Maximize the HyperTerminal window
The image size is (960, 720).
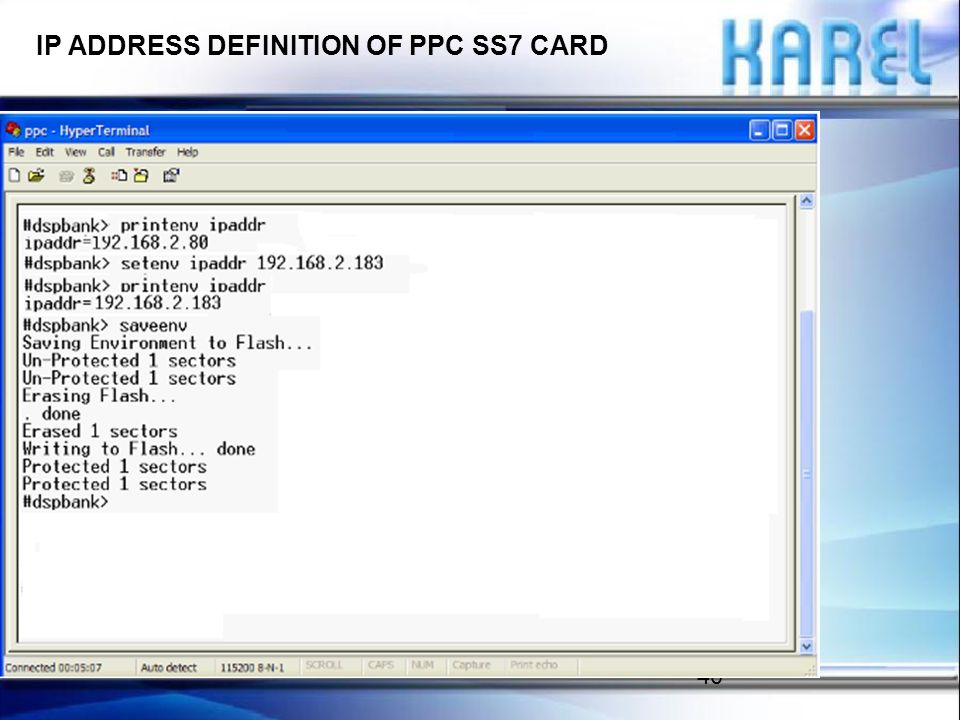pos(782,130)
